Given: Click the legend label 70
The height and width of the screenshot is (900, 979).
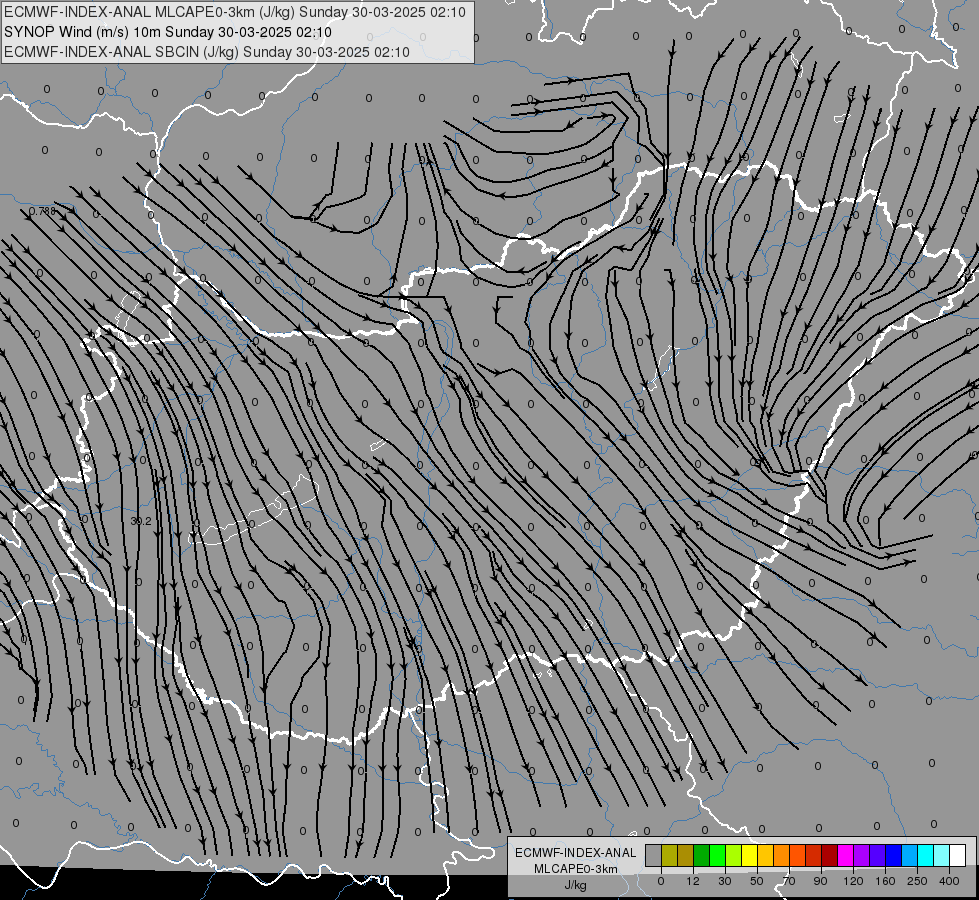Looking at the screenshot, I should click(x=789, y=881).
